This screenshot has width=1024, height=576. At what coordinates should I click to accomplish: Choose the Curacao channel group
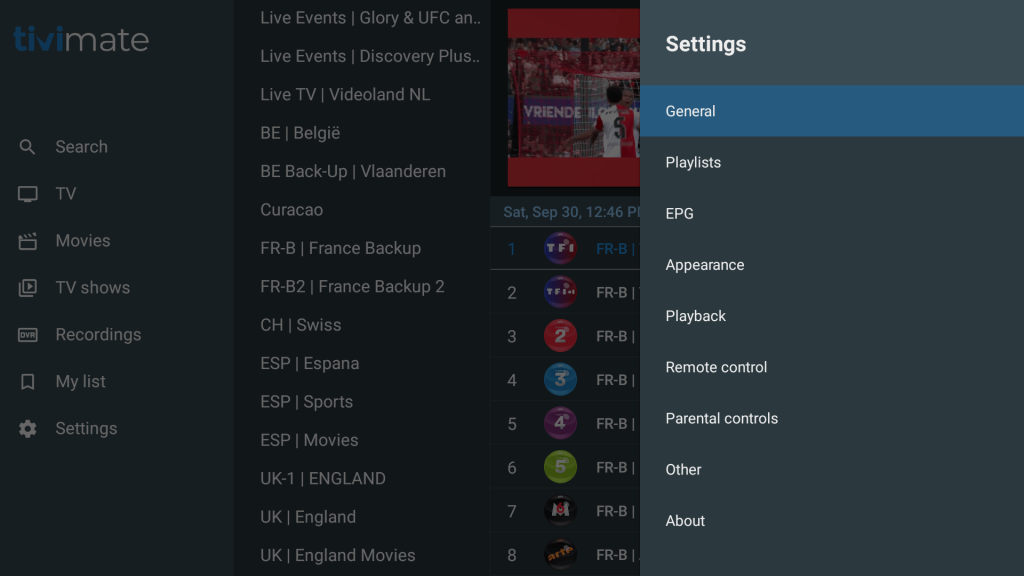pyautogui.click(x=291, y=210)
